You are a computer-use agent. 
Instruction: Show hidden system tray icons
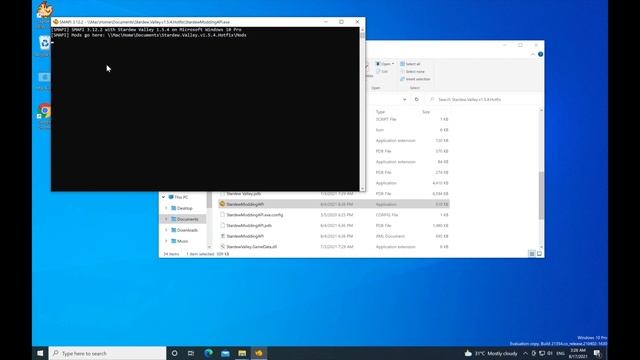coord(525,353)
